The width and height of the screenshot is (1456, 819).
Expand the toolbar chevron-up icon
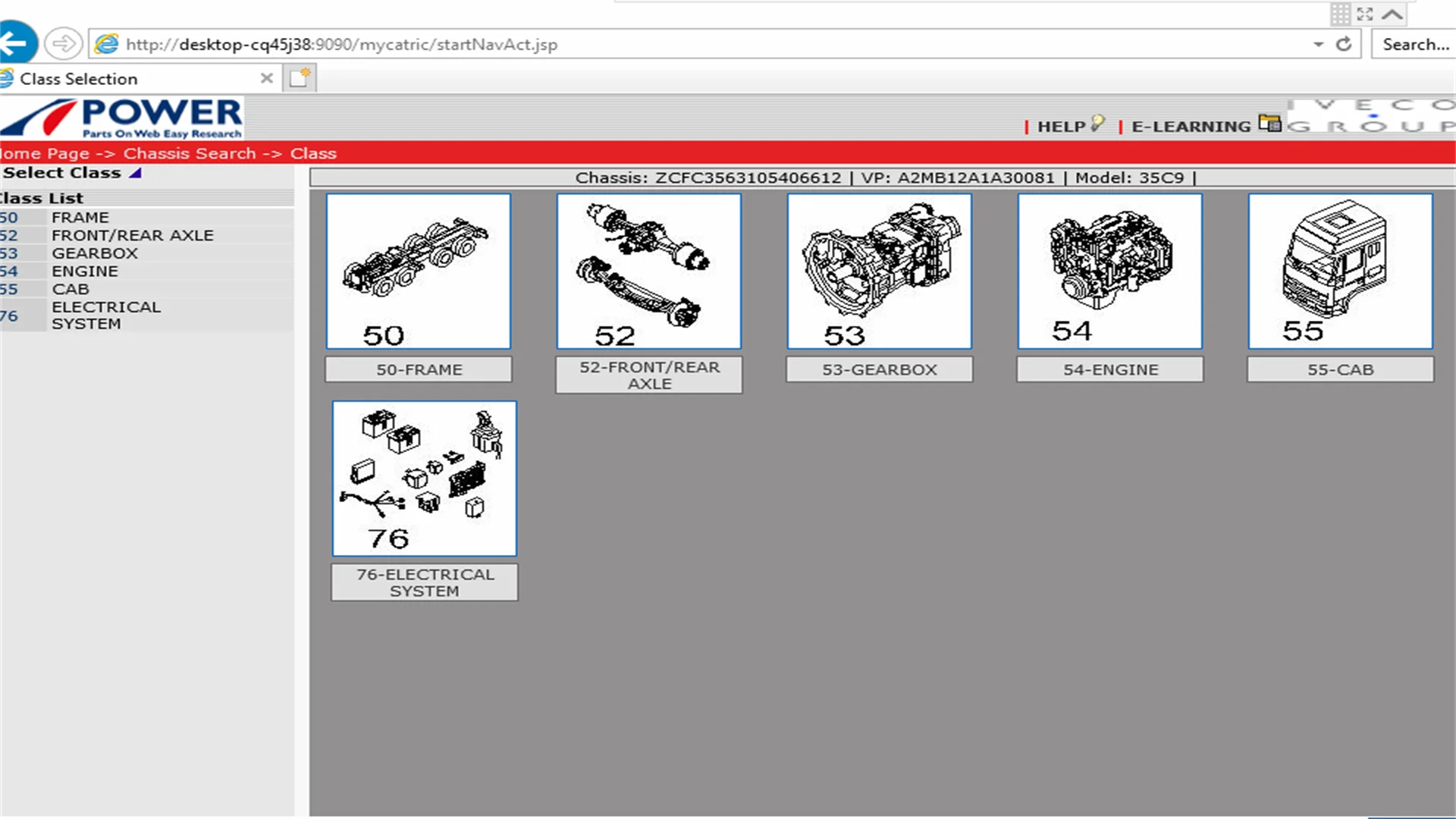tap(1392, 14)
